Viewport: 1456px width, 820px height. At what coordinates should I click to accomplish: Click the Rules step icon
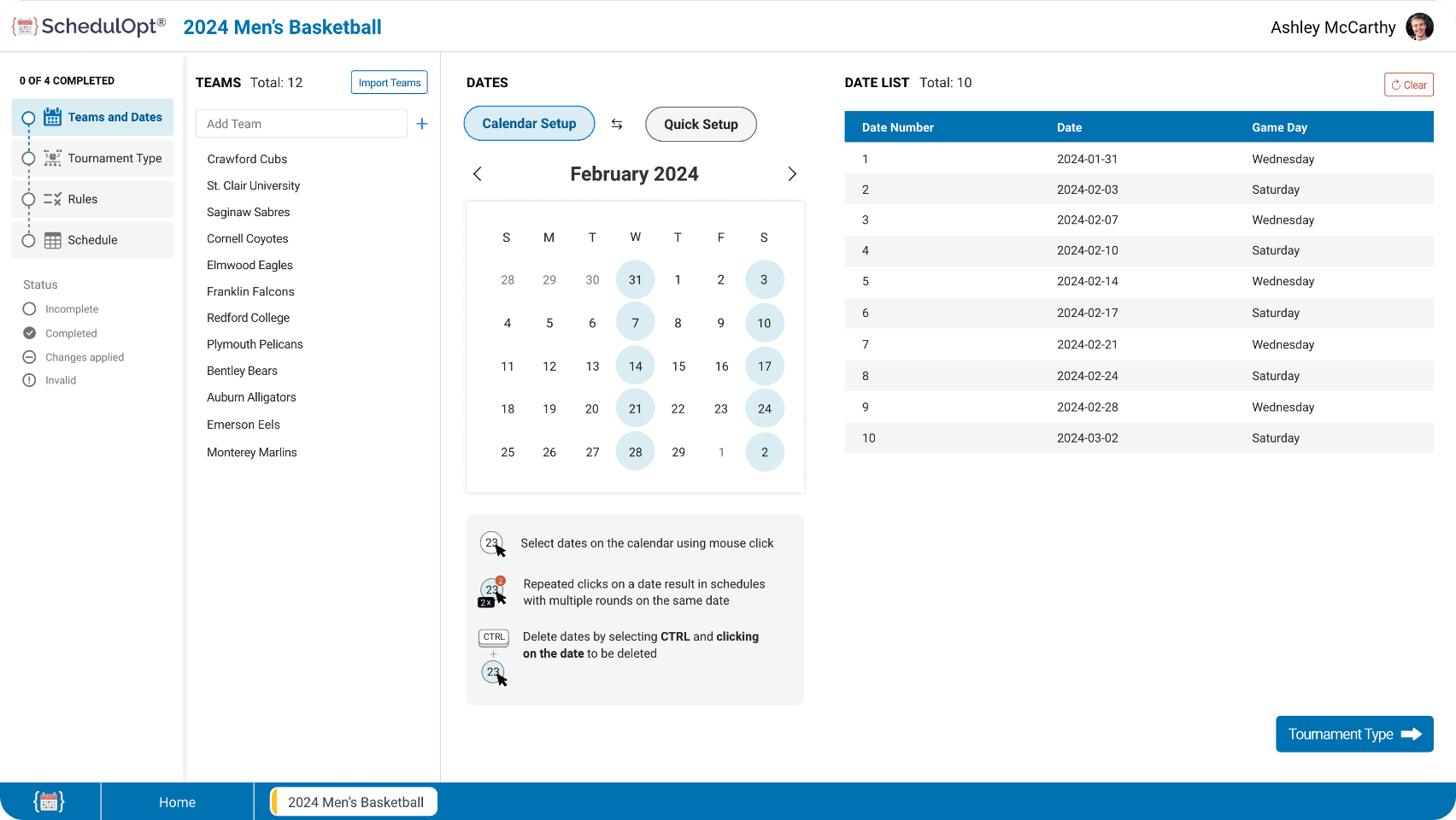(52, 199)
